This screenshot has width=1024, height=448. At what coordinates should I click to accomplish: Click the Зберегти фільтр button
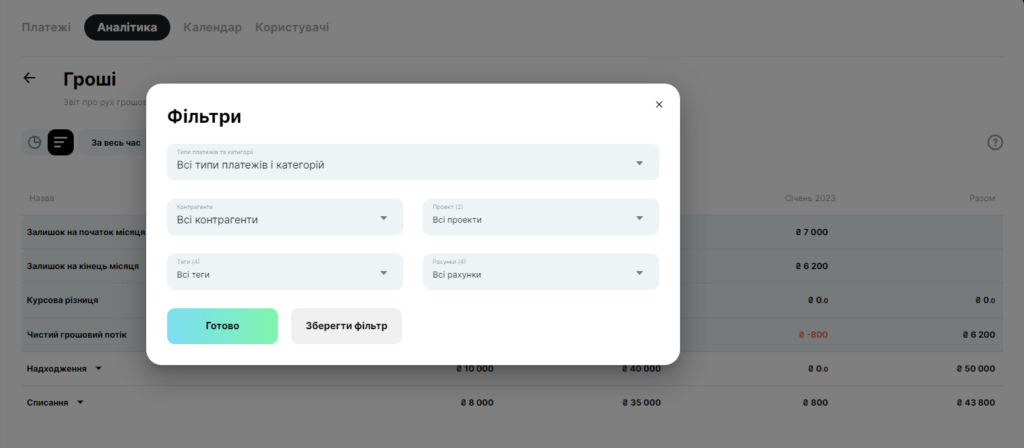point(346,326)
